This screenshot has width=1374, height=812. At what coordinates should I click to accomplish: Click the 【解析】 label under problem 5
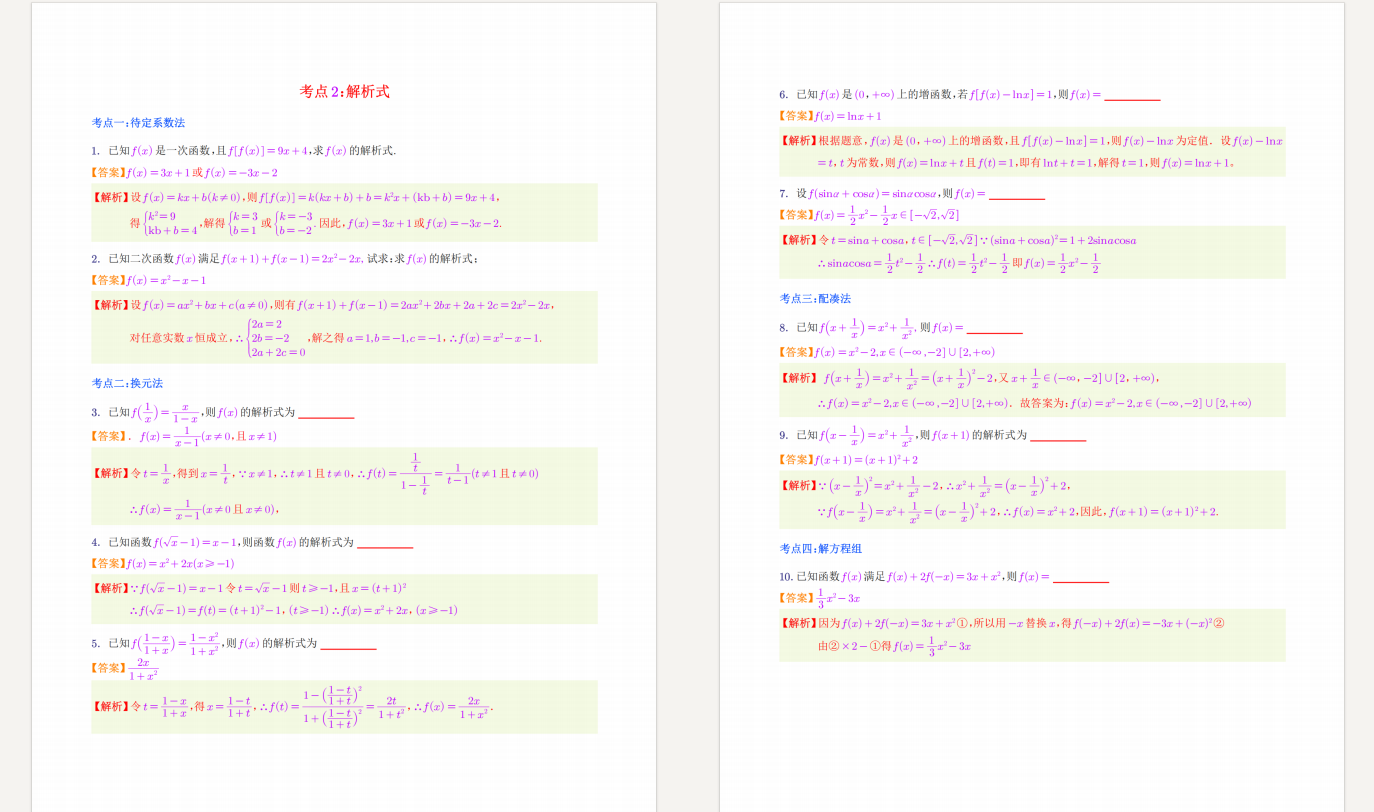pos(110,706)
